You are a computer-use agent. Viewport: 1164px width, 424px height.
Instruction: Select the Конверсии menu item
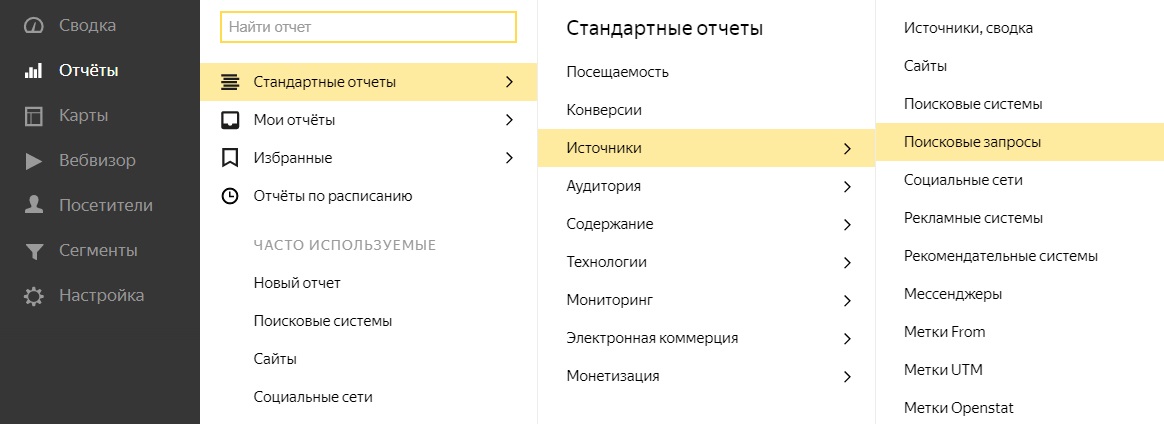(604, 110)
